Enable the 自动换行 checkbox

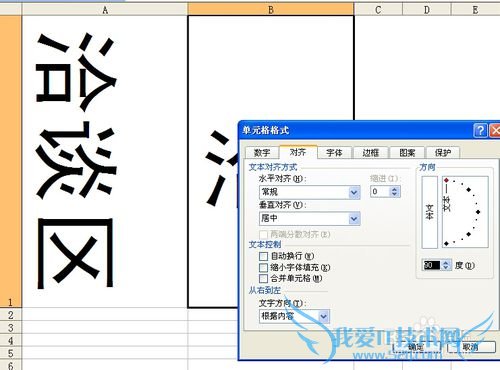[x=263, y=256]
